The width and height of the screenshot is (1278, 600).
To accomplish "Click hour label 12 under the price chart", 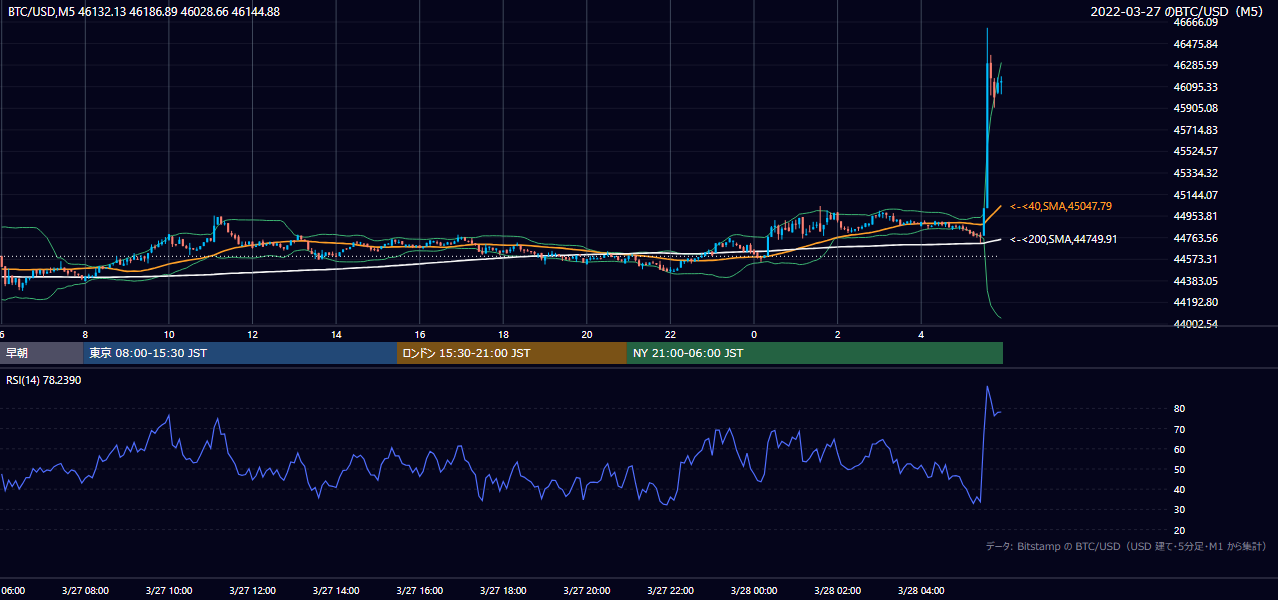I will 253,335.
